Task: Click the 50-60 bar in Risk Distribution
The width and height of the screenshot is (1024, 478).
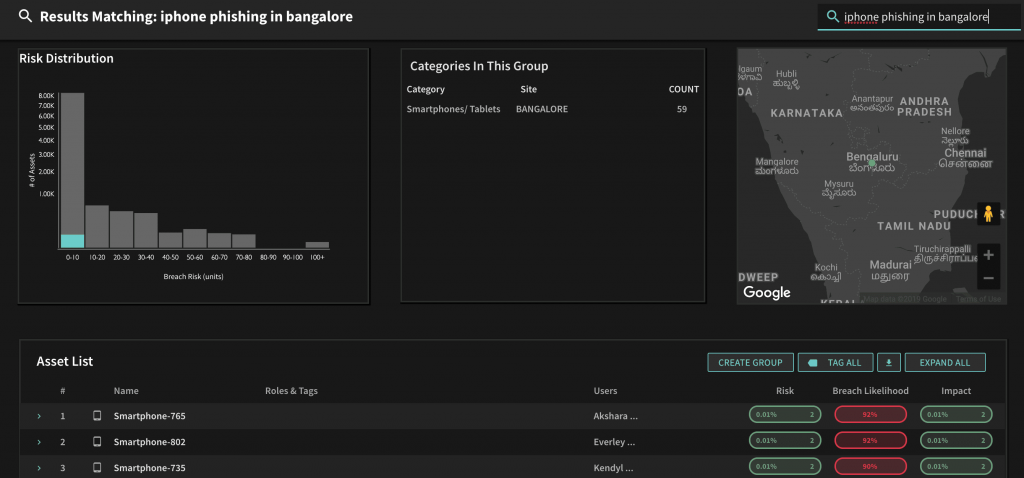Action: (195, 238)
